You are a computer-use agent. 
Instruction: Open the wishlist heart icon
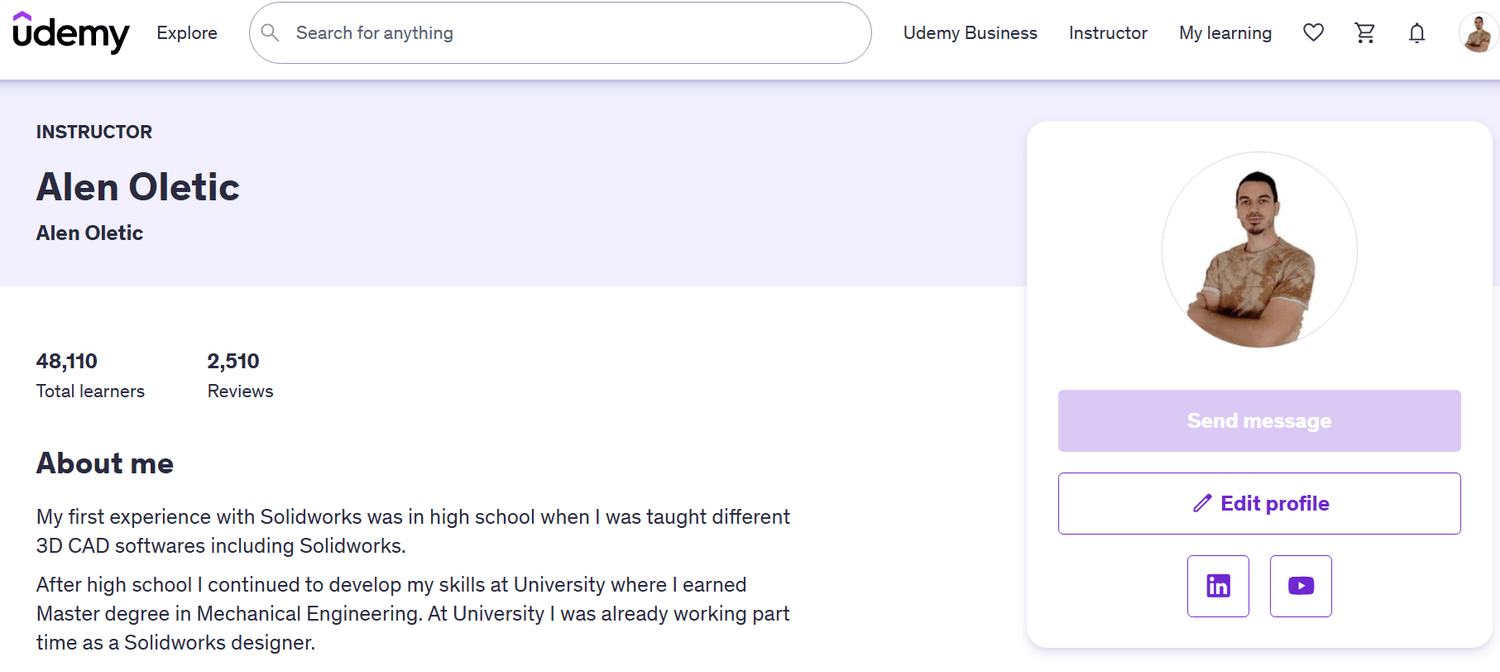[1313, 33]
